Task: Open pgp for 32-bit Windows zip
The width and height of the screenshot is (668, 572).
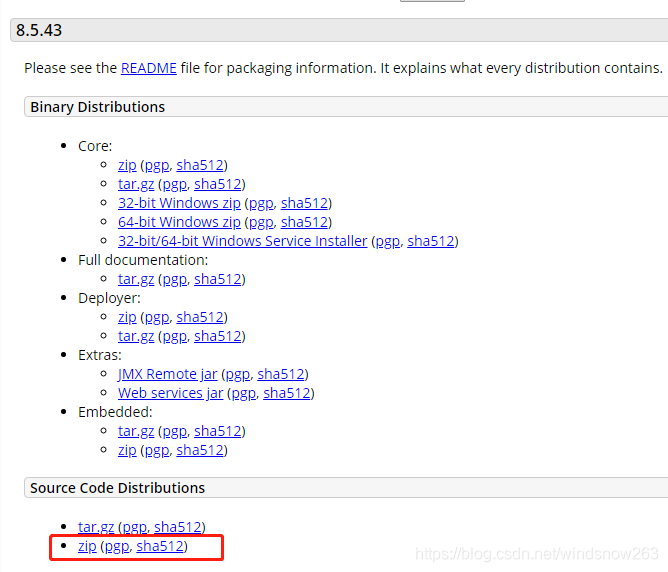Action: tap(261, 203)
